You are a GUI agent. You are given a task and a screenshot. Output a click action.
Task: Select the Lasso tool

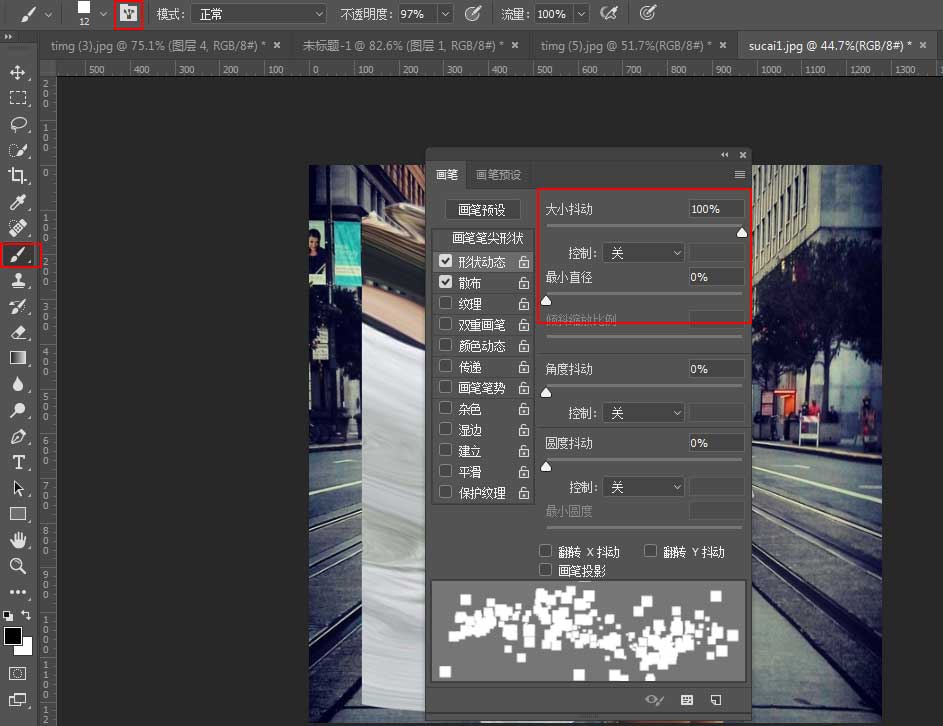click(x=18, y=124)
